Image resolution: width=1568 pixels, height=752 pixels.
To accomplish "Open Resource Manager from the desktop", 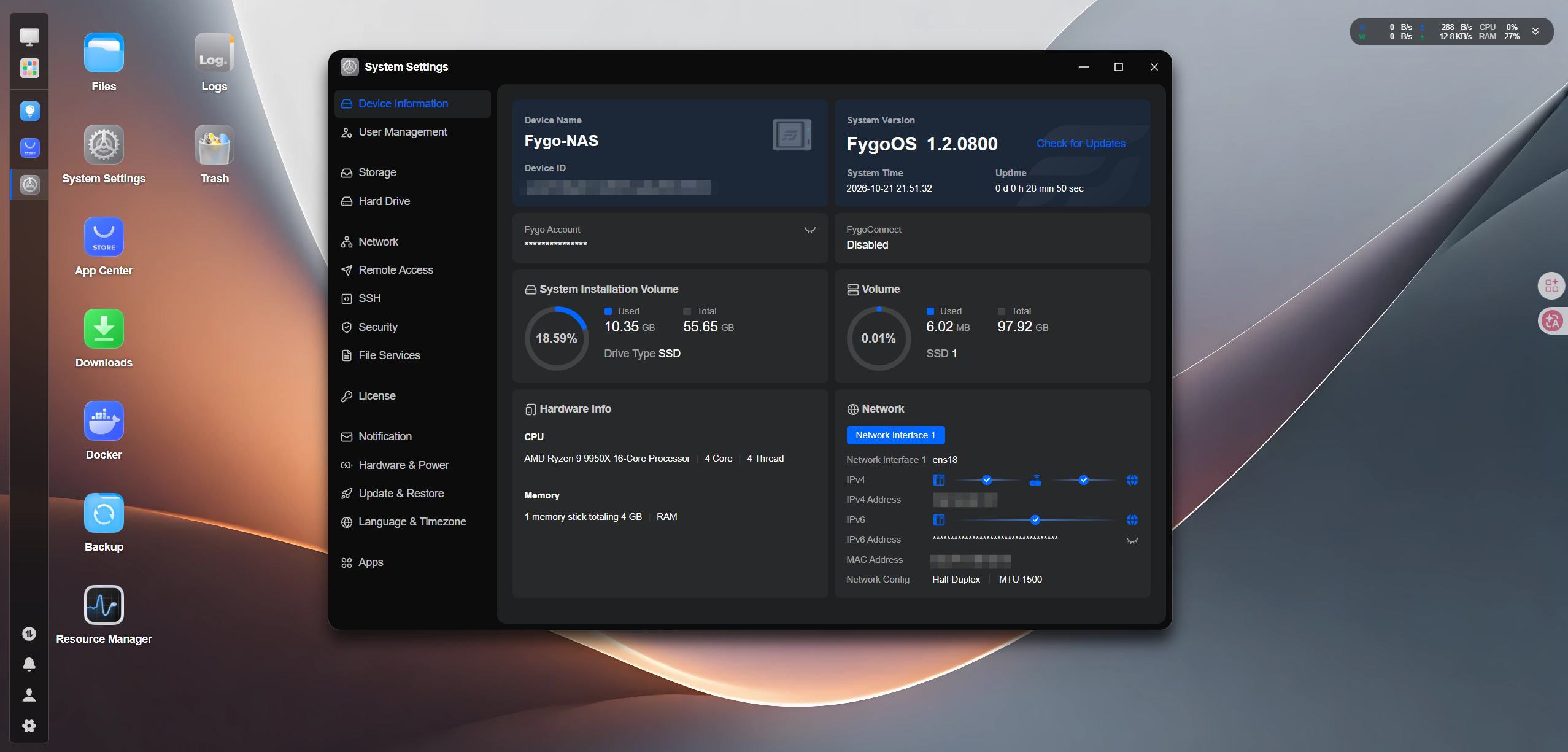I will 104,605.
